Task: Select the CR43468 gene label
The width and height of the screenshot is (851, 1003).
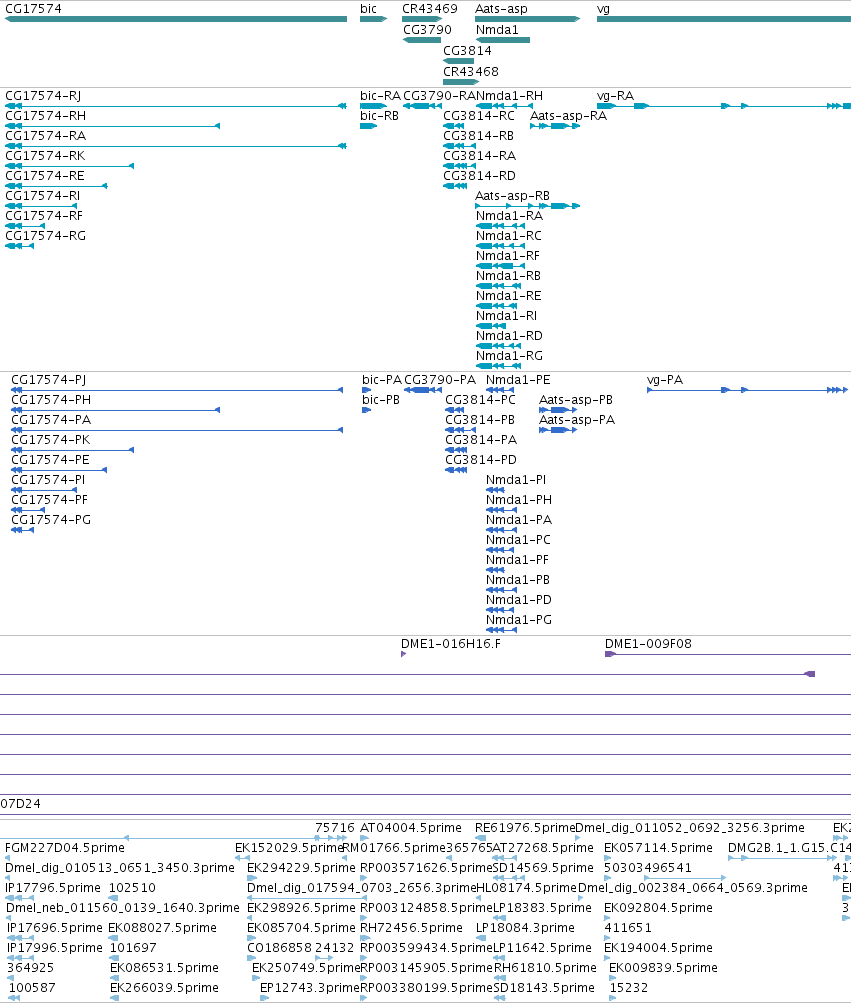Action: coord(470,72)
